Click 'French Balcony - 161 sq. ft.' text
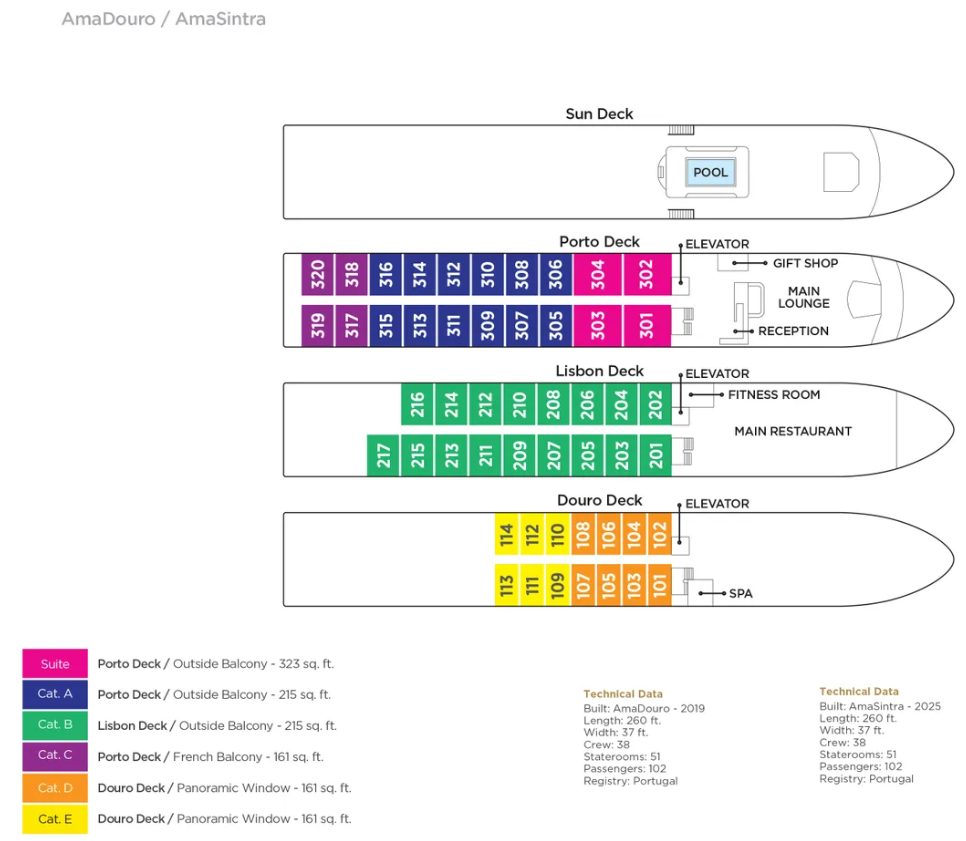The image size is (966, 841). point(248,757)
